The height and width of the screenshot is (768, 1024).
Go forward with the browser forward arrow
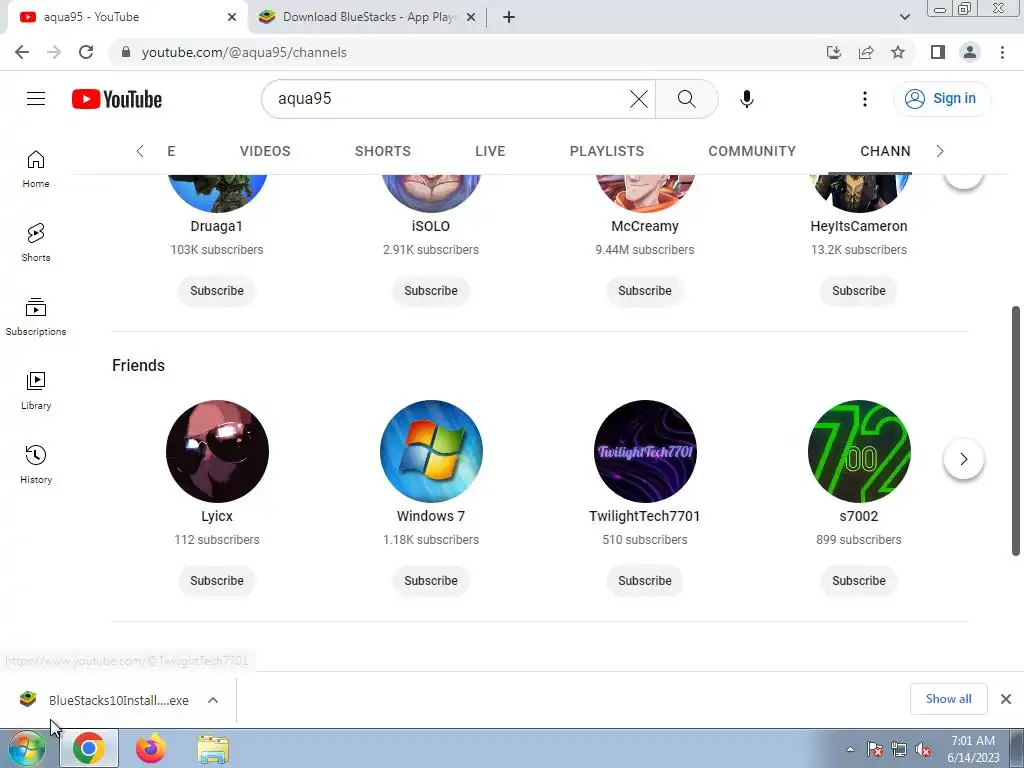tap(54, 52)
